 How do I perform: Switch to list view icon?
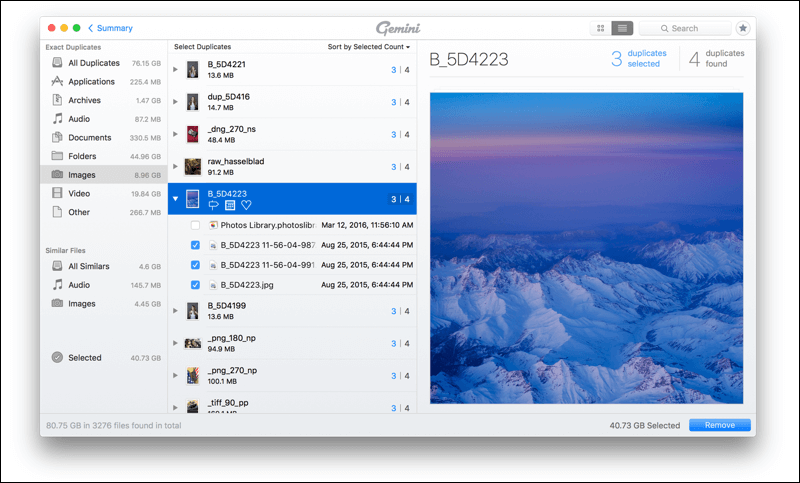(622, 28)
